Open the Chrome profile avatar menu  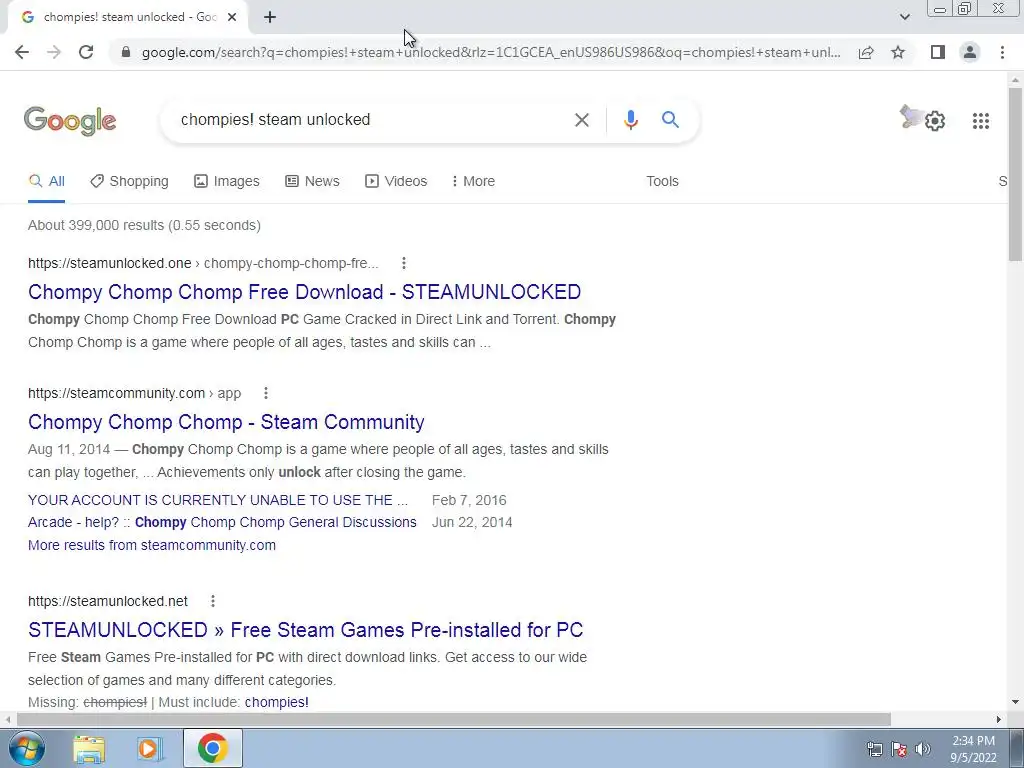970,52
